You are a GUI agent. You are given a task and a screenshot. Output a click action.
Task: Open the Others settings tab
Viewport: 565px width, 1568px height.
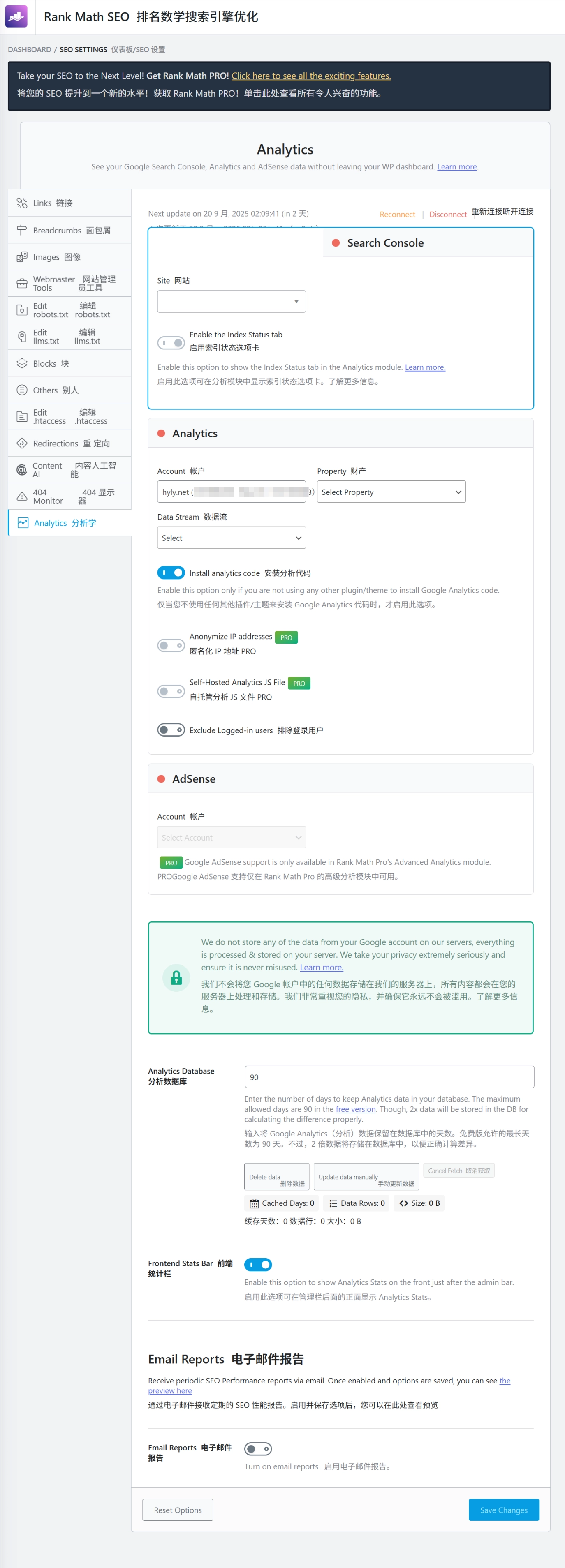coord(69,390)
